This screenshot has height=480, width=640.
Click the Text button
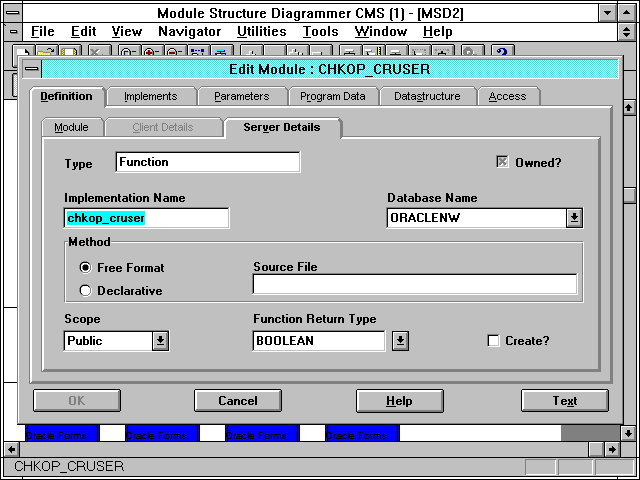[564, 401]
